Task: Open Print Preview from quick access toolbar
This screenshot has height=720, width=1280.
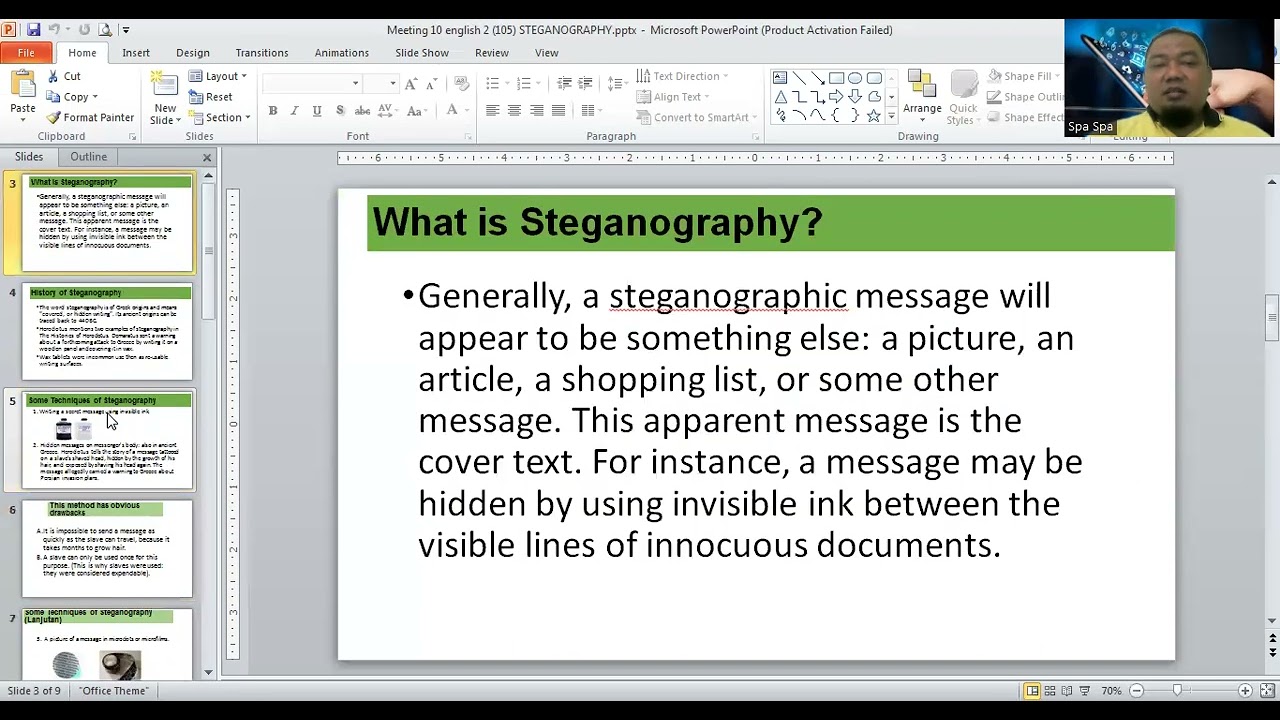Action: point(107,30)
